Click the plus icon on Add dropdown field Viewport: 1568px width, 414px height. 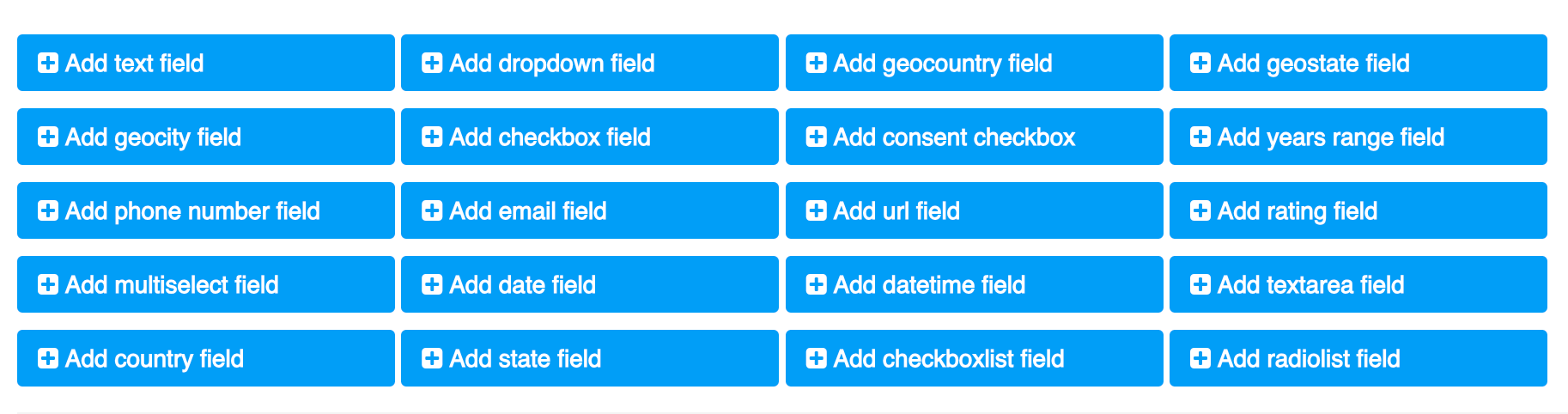[432, 63]
